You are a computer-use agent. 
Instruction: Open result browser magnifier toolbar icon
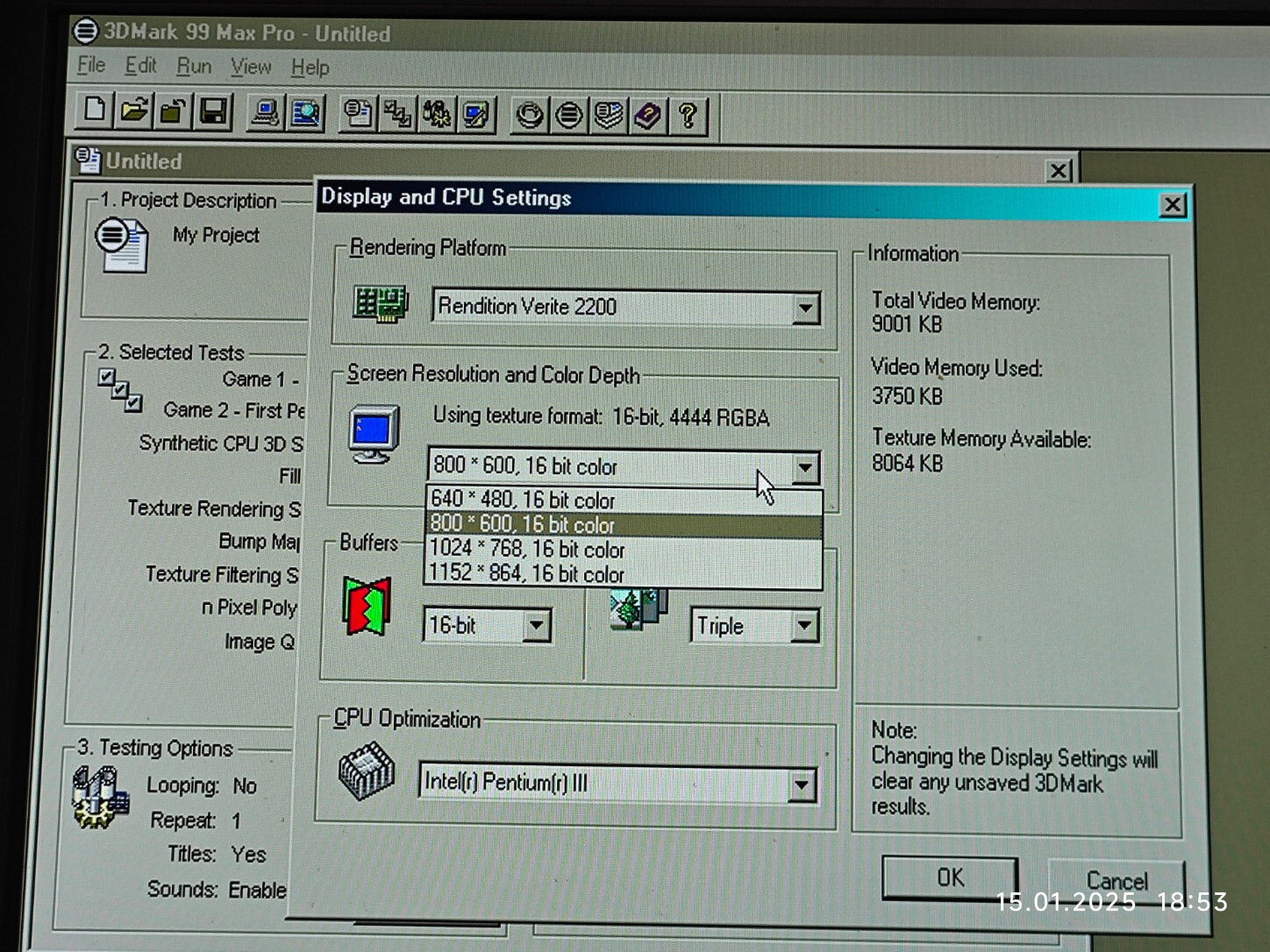pos(305,113)
